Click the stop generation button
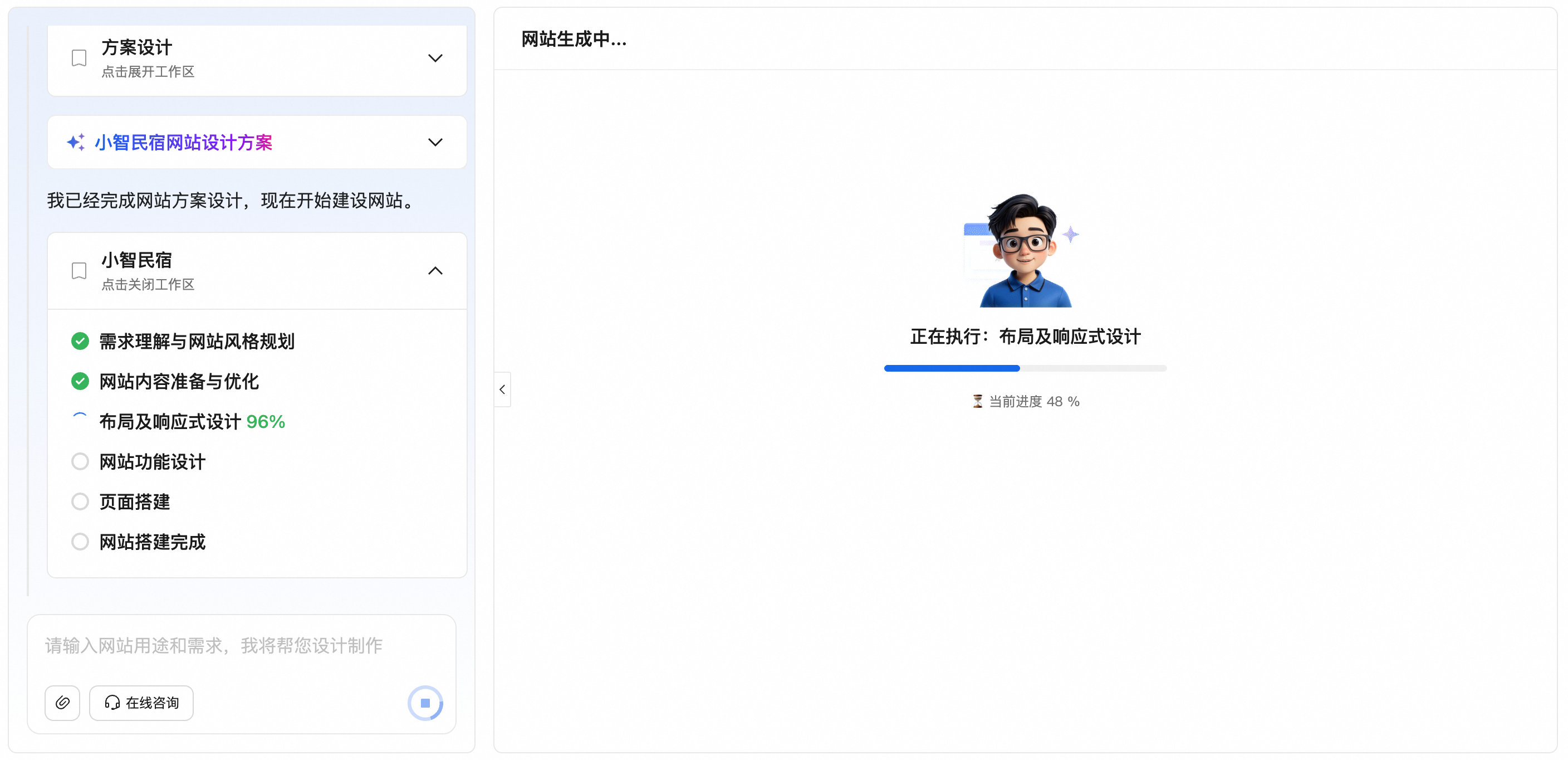This screenshot has width=1568, height=760. coord(425,703)
